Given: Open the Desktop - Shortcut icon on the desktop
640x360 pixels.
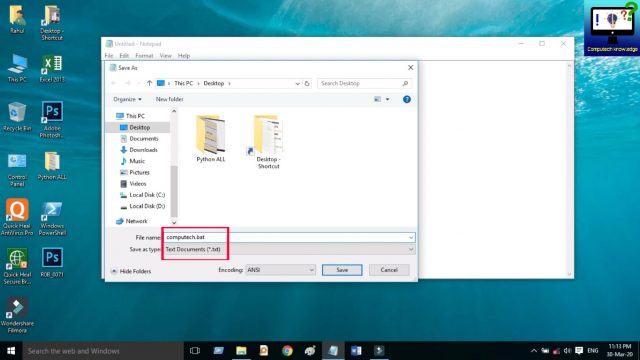Looking at the screenshot, I should pos(52,22).
